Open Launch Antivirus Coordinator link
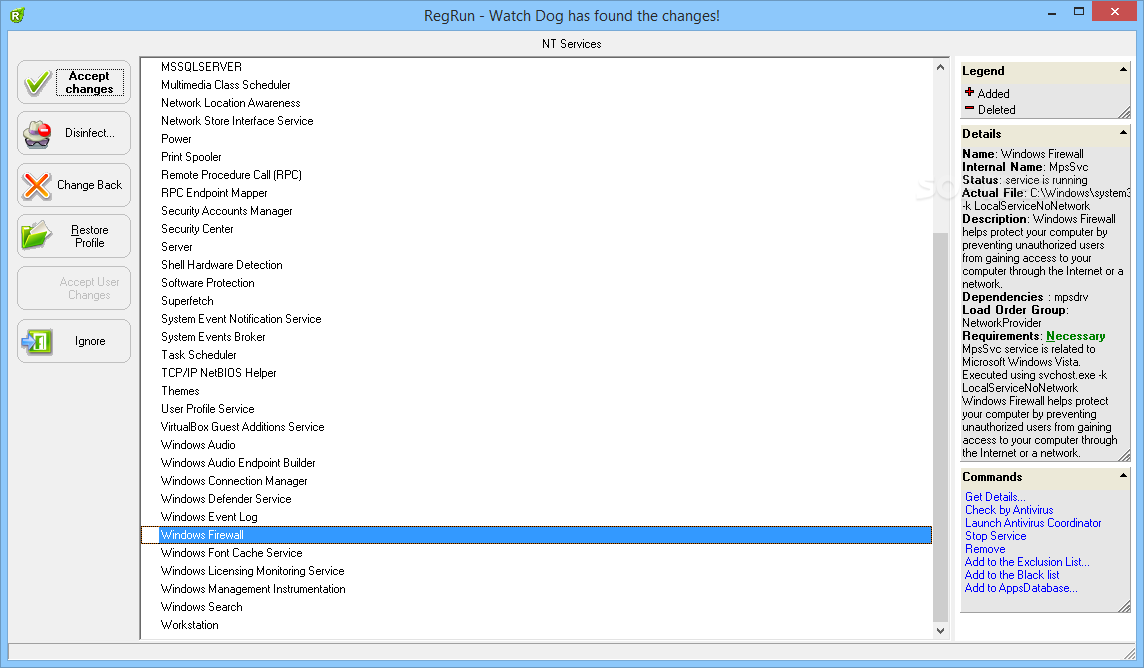The width and height of the screenshot is (1144, 668). coord(1033,523)
